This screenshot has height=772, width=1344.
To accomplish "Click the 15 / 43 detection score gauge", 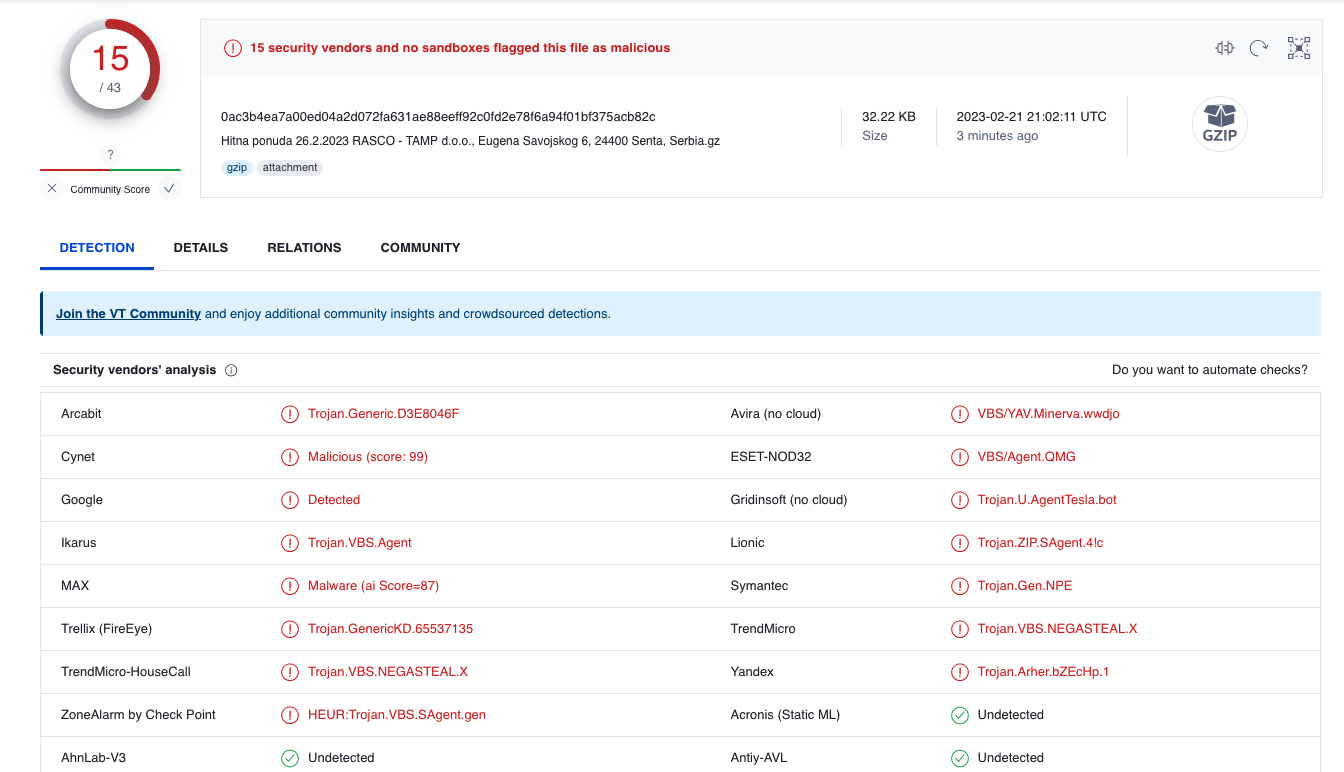I will point(110,69).
